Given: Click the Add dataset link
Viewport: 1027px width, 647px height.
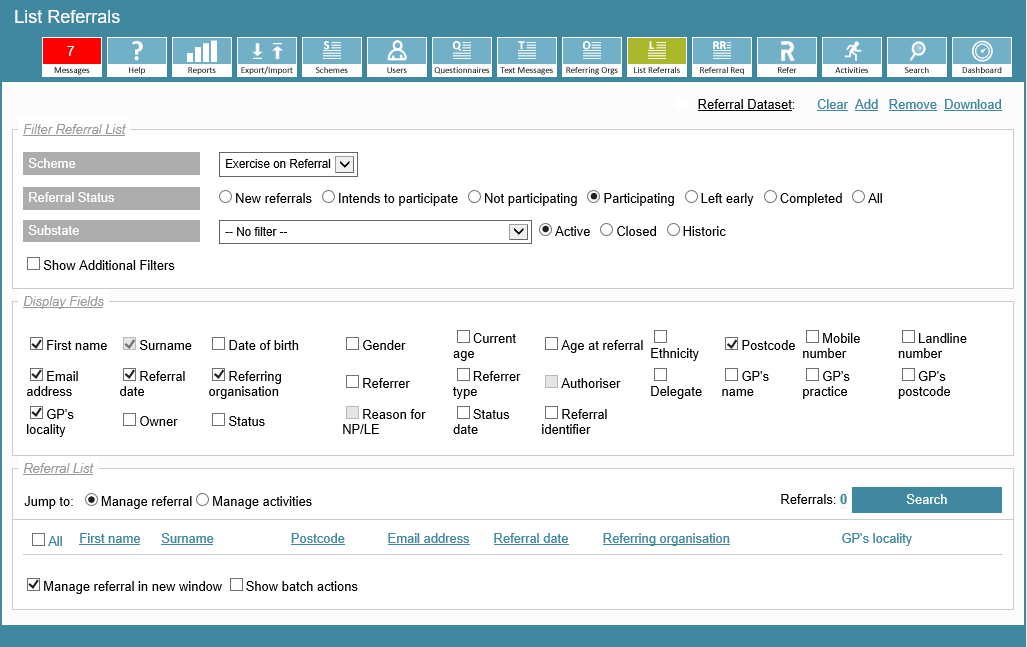Looking at the screenshot, I should (867, 105).
